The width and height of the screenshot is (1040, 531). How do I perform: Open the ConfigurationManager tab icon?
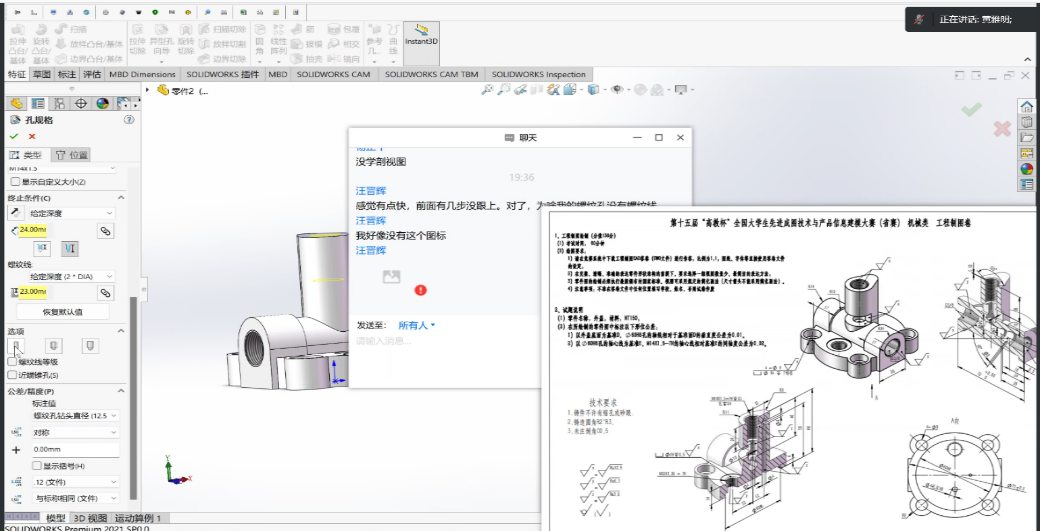(x=59, y=103)
